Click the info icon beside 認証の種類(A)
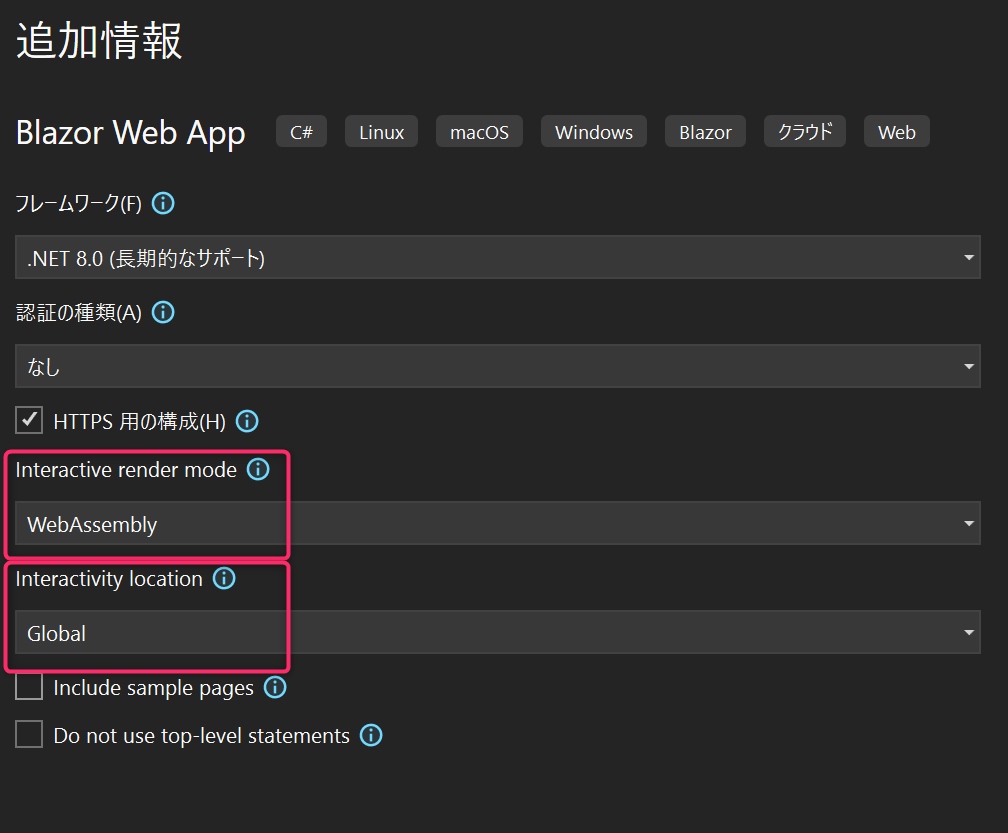 pyautogui.click(x=163, y=313)
